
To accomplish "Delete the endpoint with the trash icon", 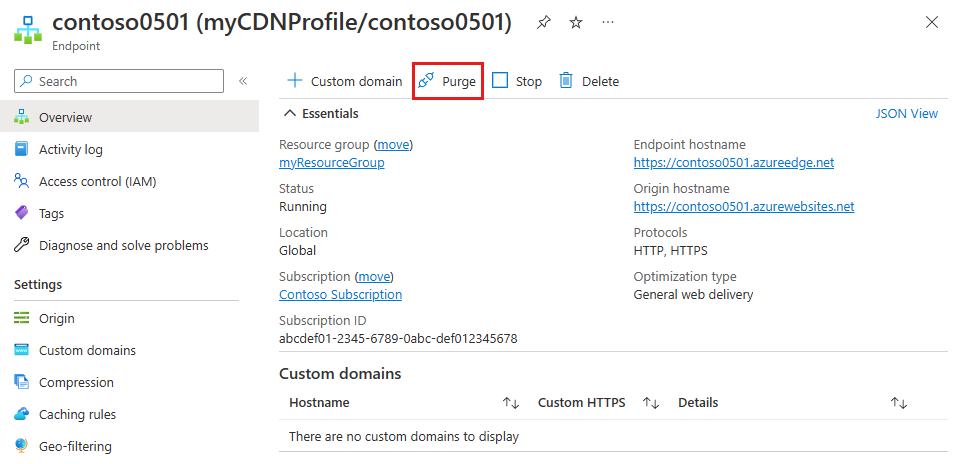I will [589, 81].
